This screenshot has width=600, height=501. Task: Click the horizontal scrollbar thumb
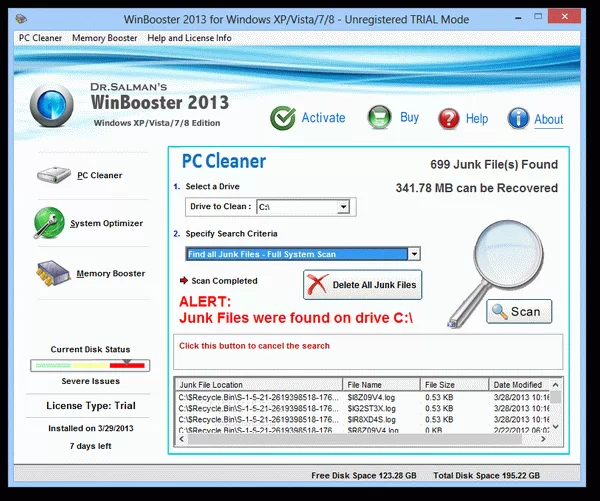[355, 439]
